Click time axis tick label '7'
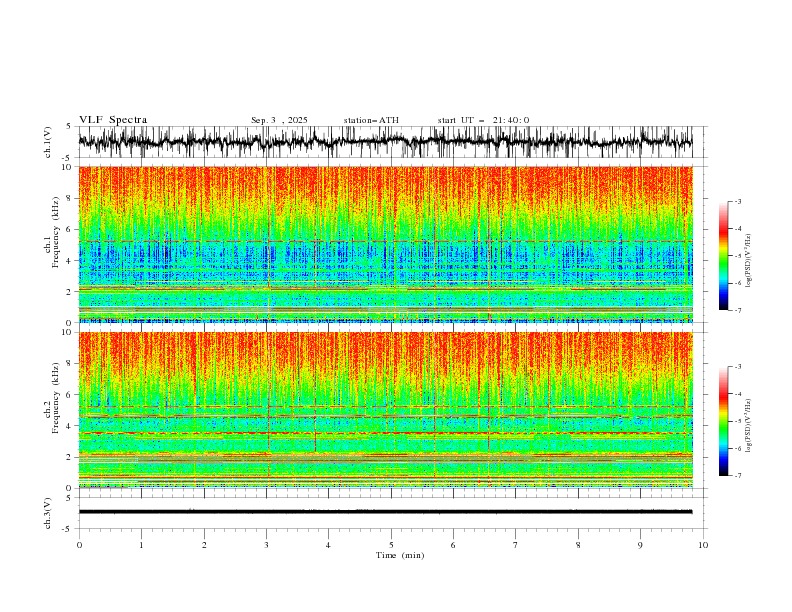792x612 pixels. pos(516,545)
